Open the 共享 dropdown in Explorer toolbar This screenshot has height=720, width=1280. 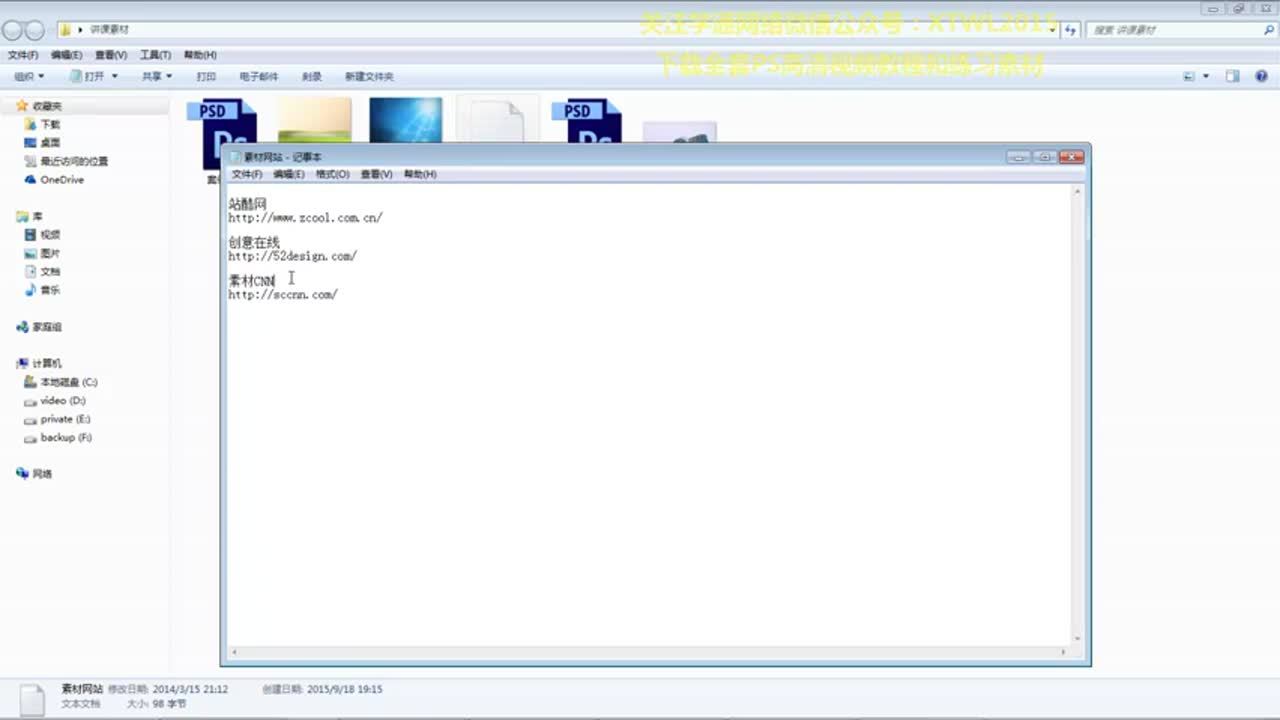(x=157, y=76)
